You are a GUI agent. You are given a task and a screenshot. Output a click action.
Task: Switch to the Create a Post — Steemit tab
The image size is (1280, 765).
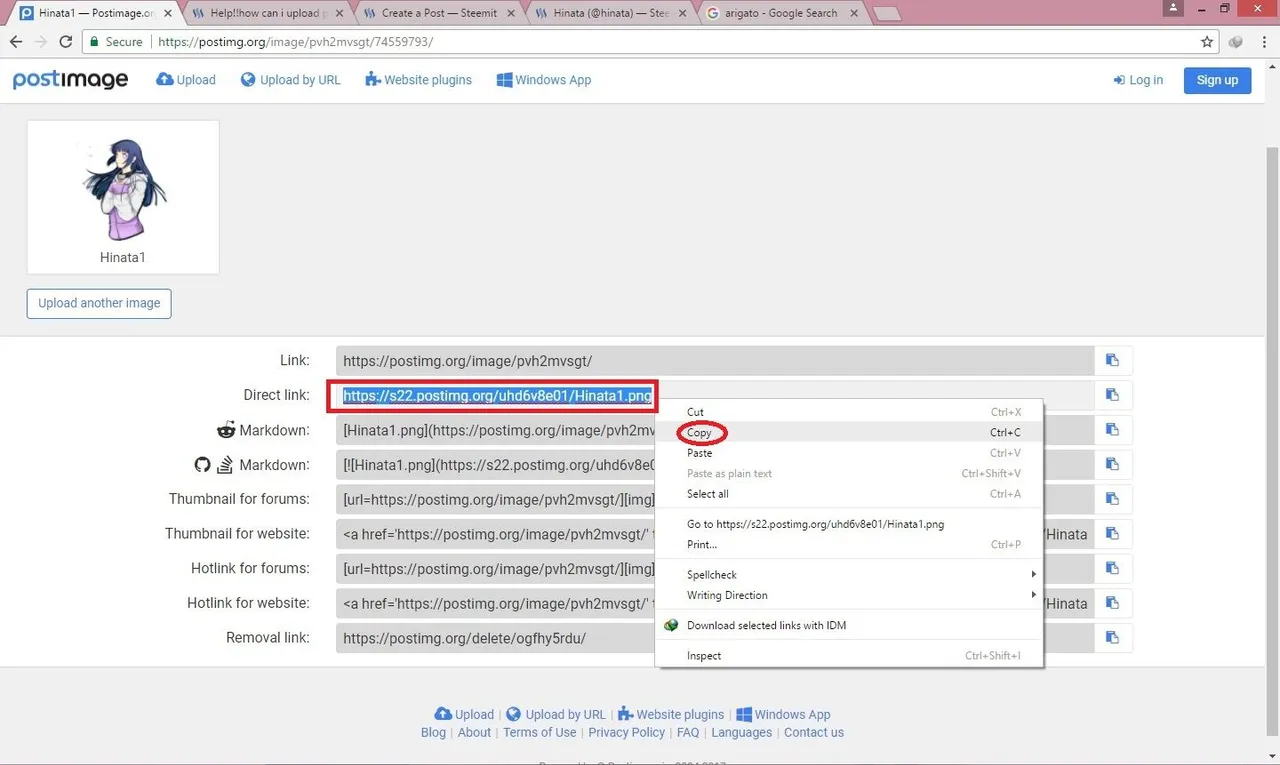(441, 14)
